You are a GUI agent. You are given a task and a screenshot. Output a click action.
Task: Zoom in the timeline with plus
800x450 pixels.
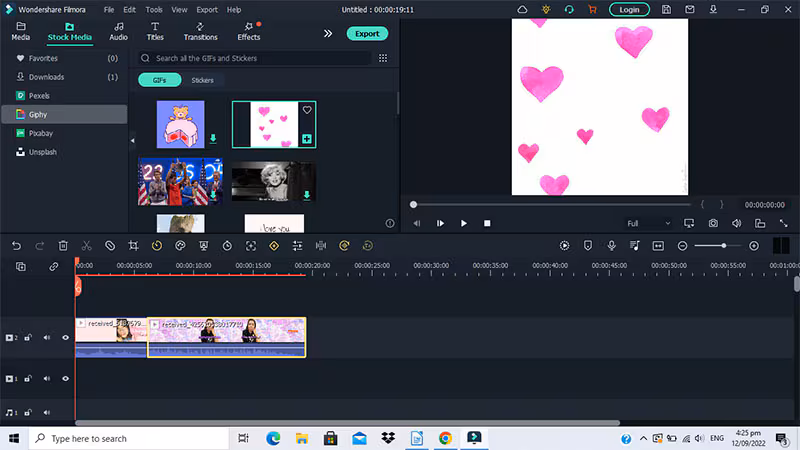[x=754, y=246]
